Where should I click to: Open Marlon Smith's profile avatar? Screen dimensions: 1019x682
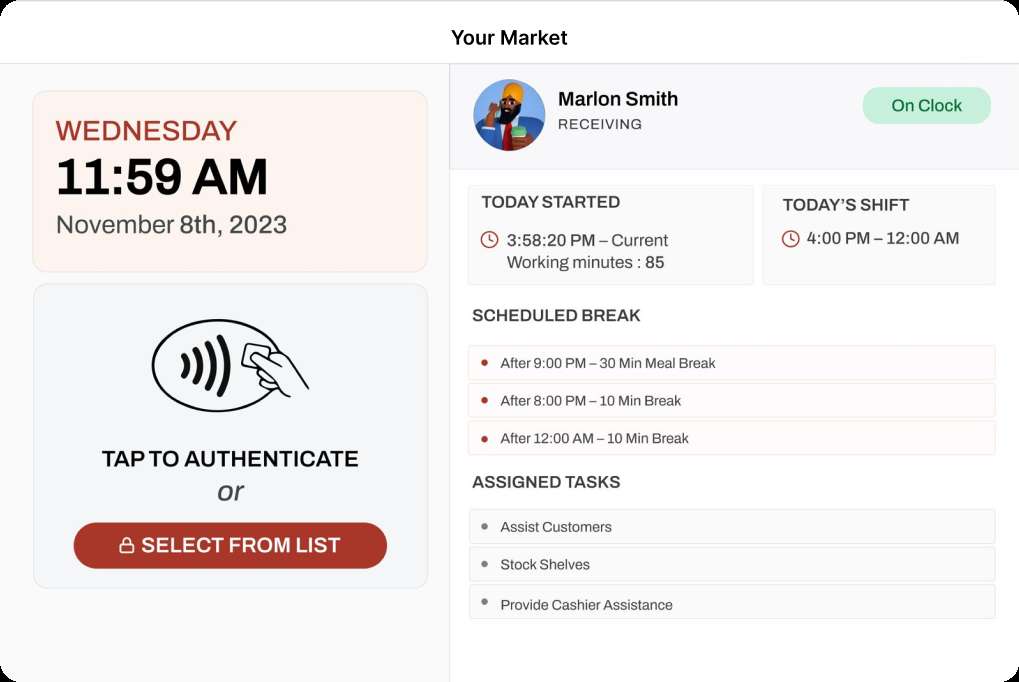point(509,115)
